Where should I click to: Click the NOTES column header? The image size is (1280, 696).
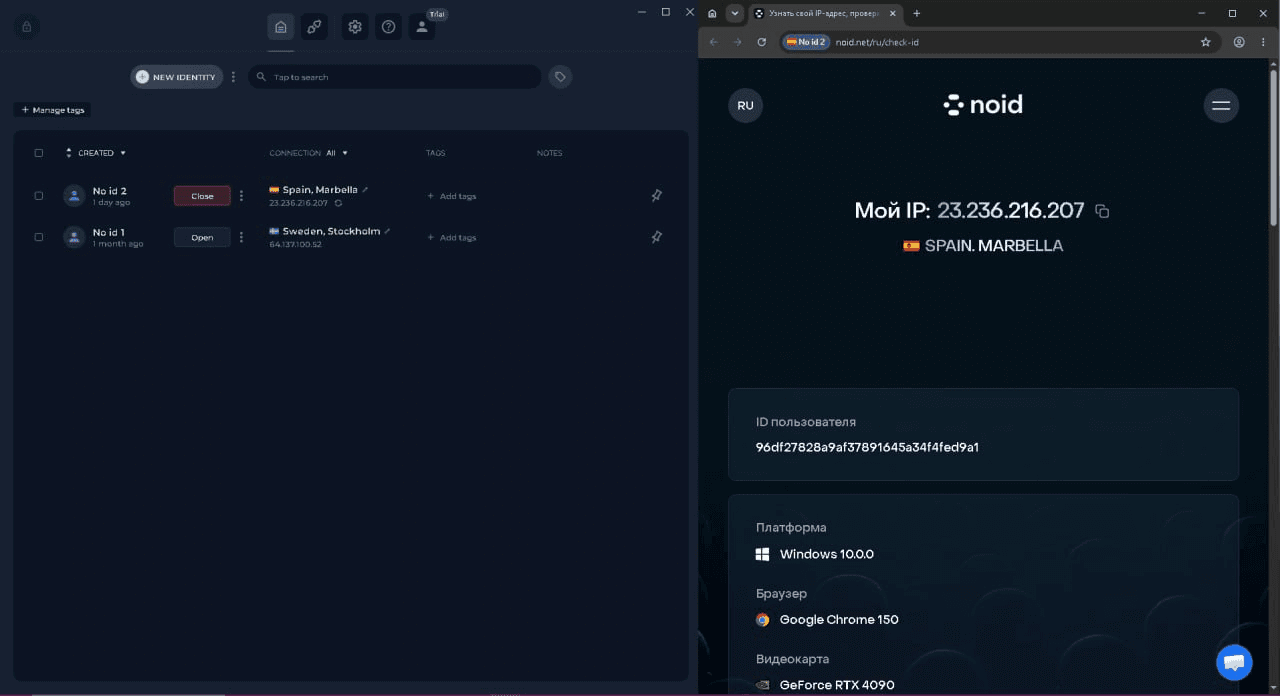pyautogui.click(x=549, y=153)
